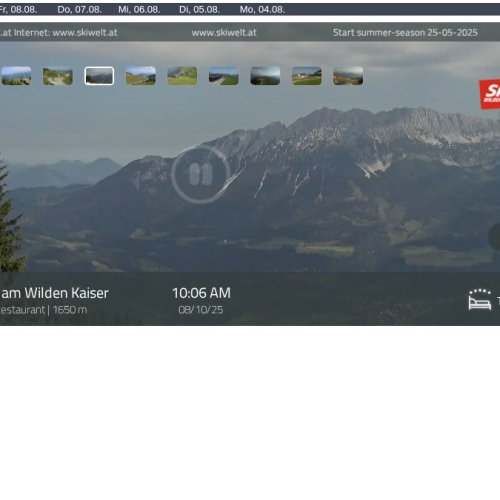The width and height of the screenshot is (500, 500).
Task: Click the 08/10/25 date text
Action: click(x=201, y=310)
